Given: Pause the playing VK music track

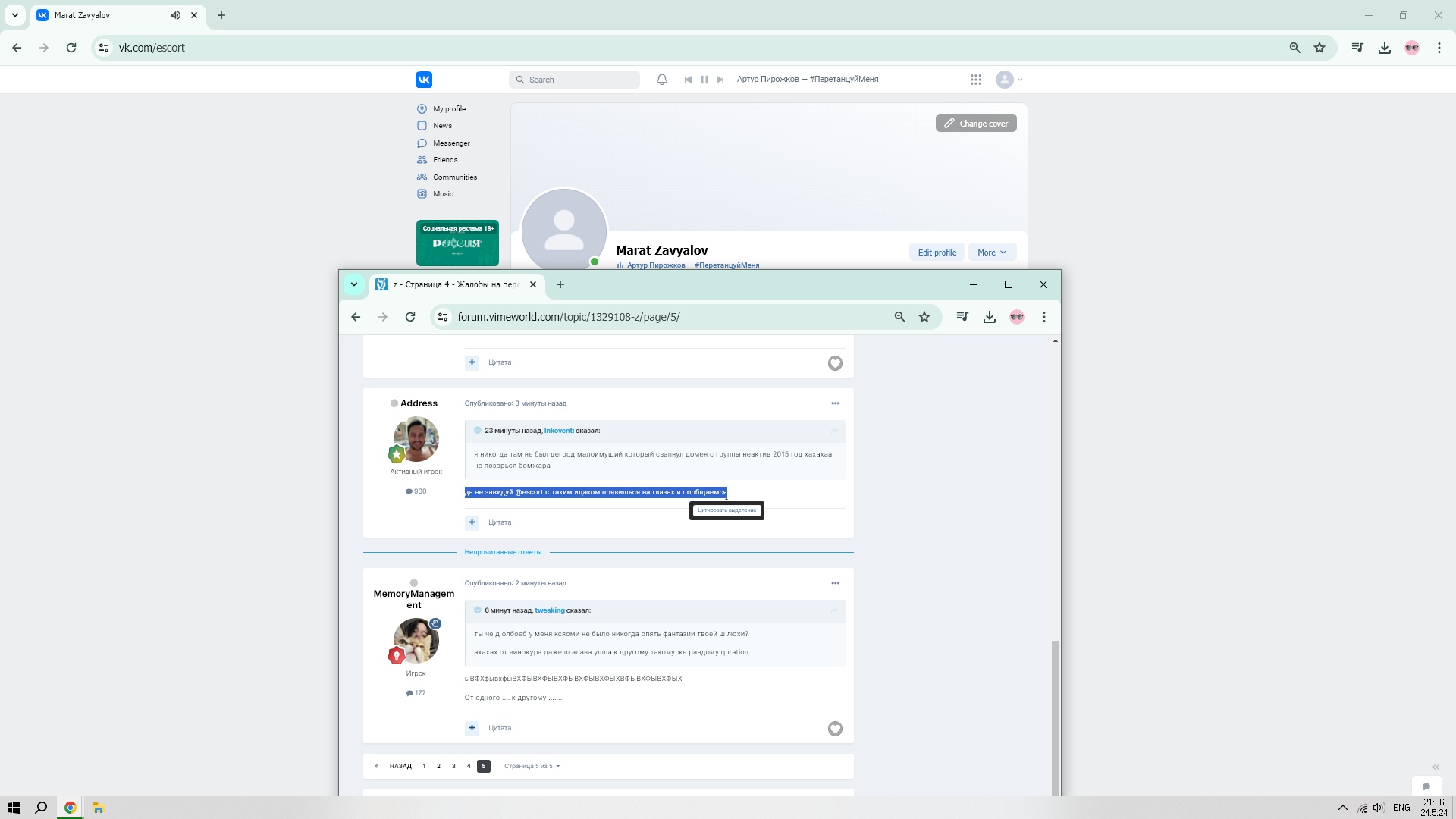Looking at the screenshot, I should [704, 80].
